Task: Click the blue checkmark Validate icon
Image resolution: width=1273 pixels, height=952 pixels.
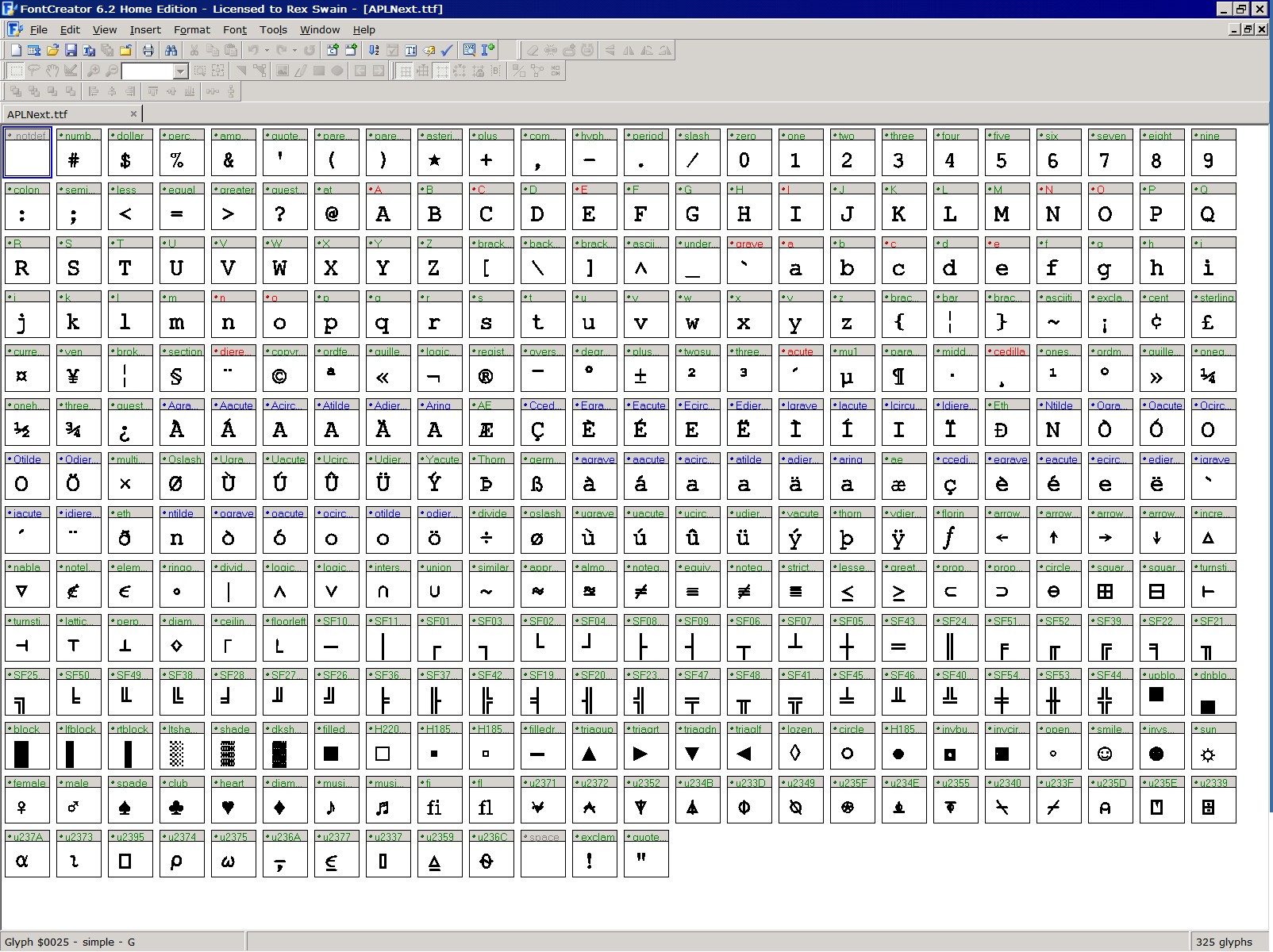Action: point(447,50)
